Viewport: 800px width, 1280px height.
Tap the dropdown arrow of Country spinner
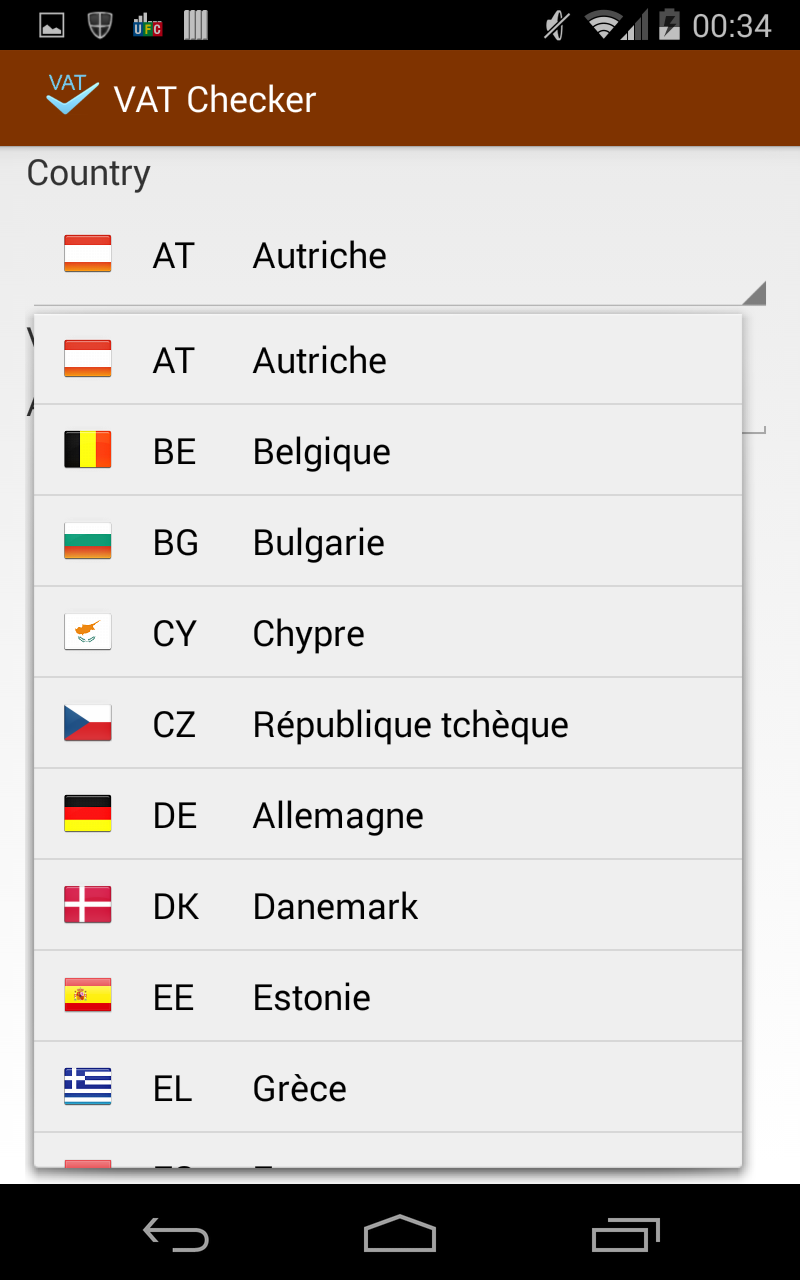pyautogui.click(x=754, y=293)
